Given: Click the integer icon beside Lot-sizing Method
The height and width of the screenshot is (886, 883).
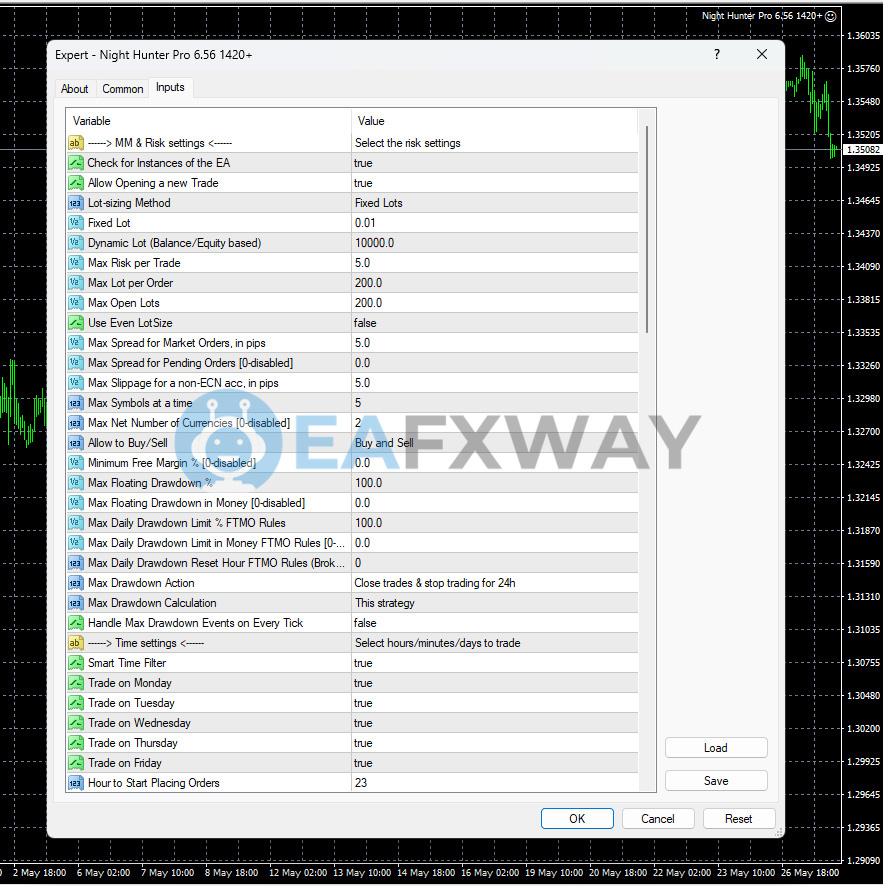Looking at the screenshot, I should pyautogui.click(x=75, y=203).
